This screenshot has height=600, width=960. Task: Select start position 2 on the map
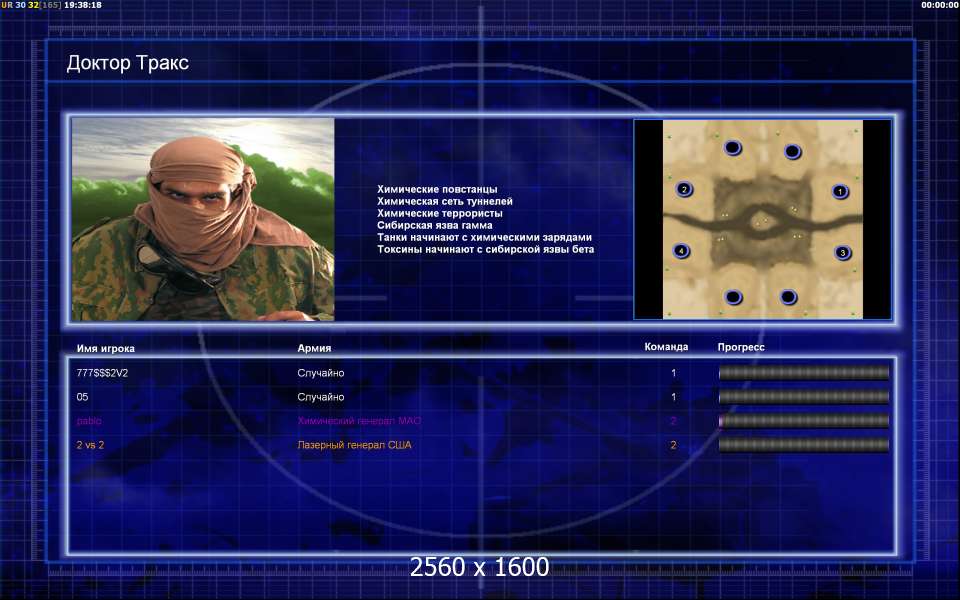click(684, 189)
